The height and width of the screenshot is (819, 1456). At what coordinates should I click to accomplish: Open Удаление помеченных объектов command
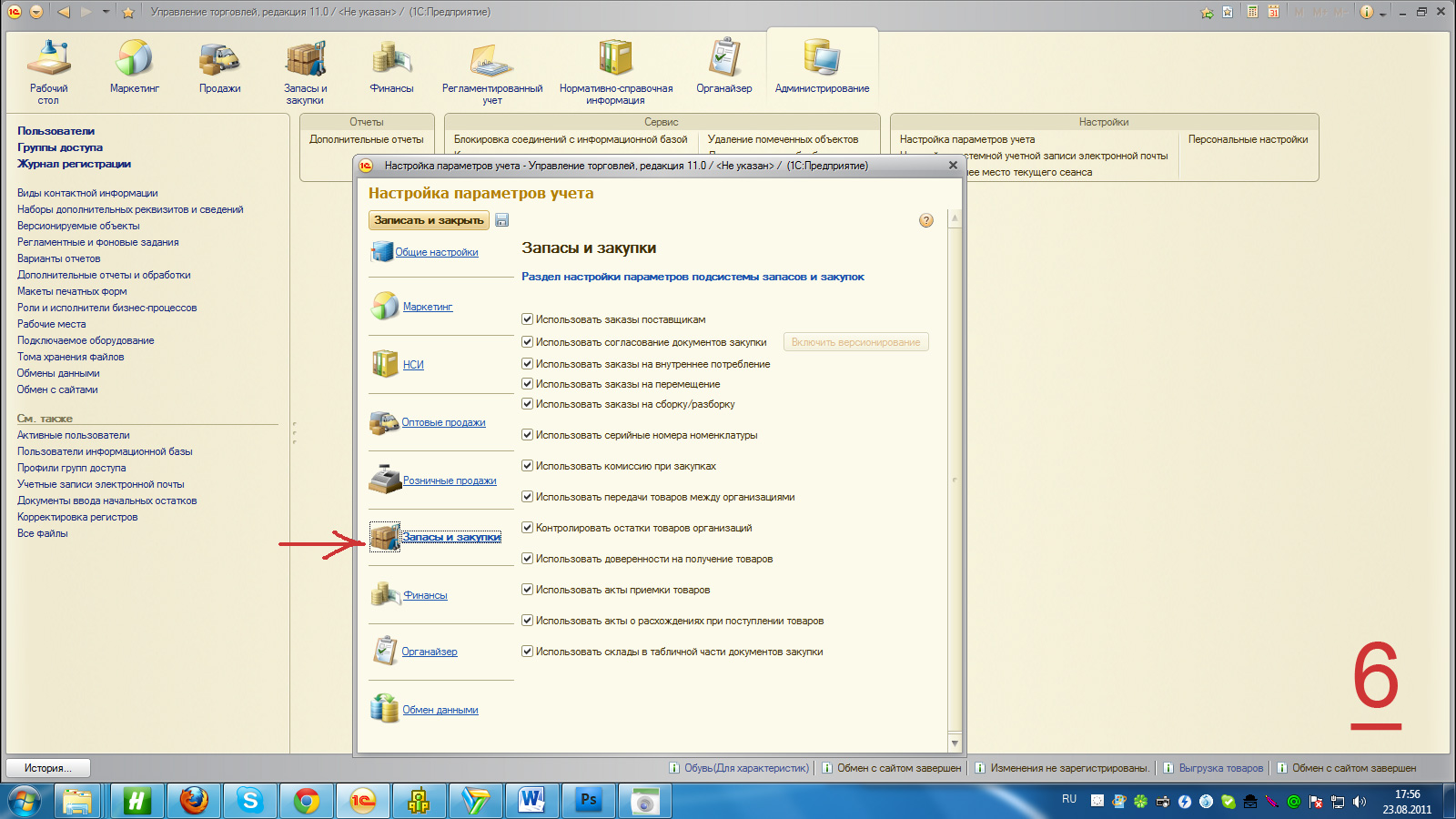tap(783, 139)
